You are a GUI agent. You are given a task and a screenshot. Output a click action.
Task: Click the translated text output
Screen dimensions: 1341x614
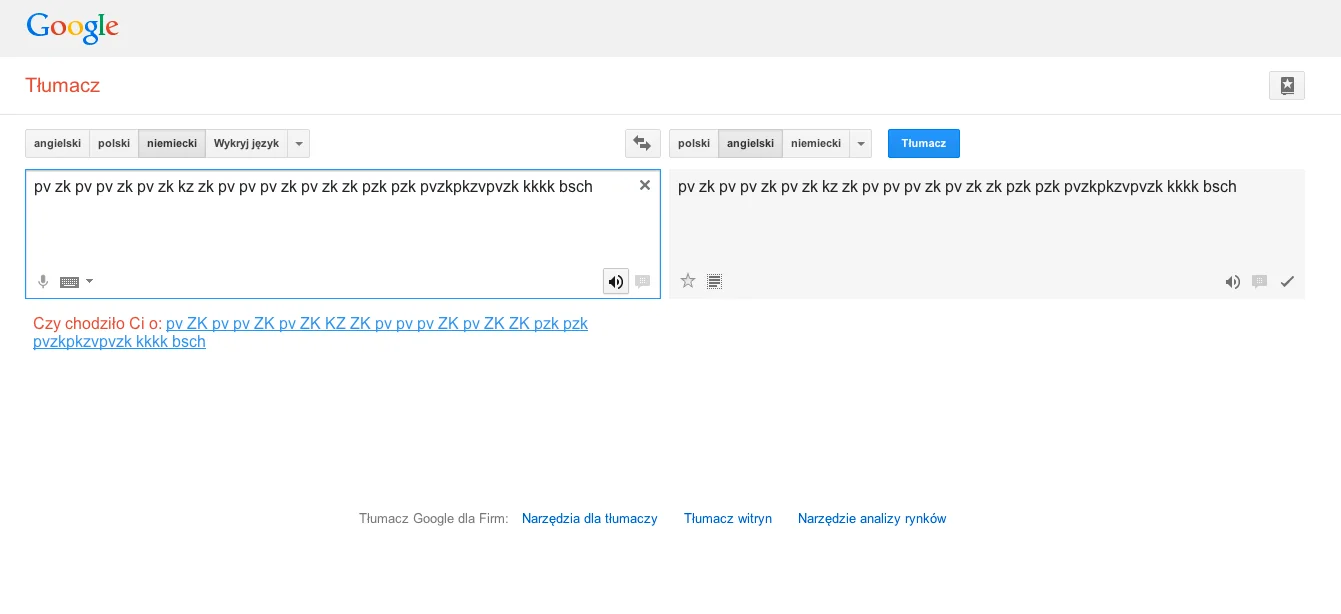957,186
